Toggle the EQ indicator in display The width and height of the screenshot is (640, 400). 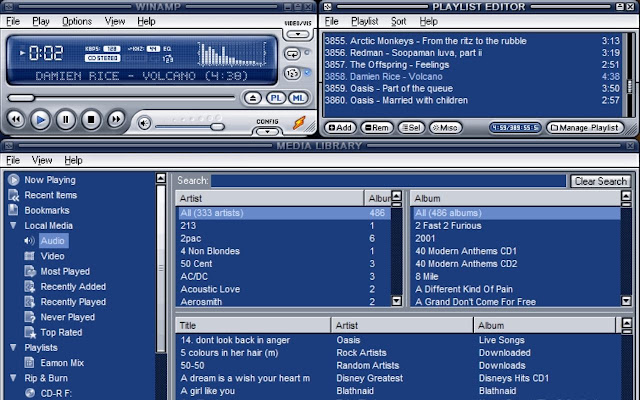[167, 49]
